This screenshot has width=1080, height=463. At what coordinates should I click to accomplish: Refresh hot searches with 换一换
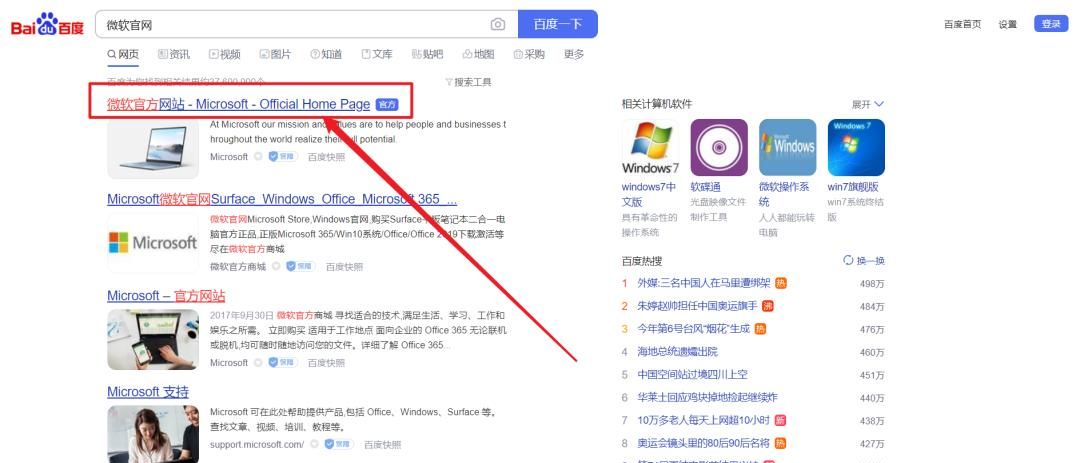pos(864,261)
